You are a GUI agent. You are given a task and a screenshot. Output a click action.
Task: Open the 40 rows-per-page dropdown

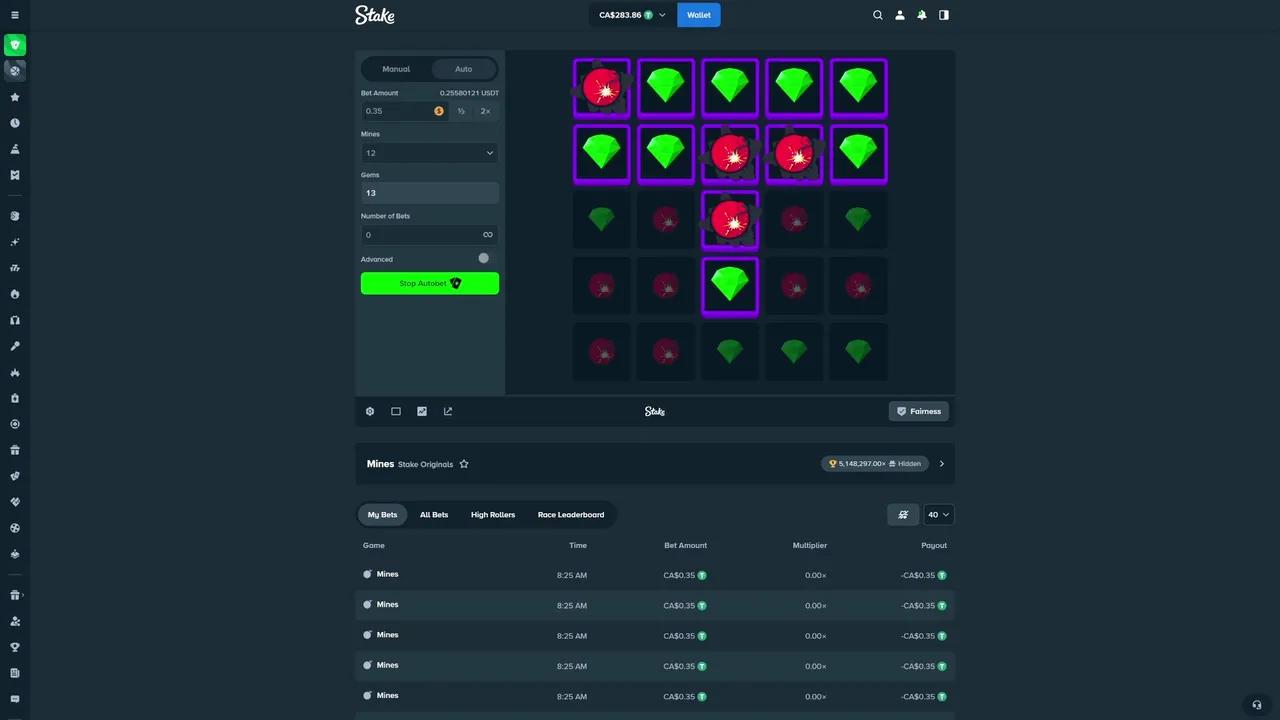click(x=939, y=514)
